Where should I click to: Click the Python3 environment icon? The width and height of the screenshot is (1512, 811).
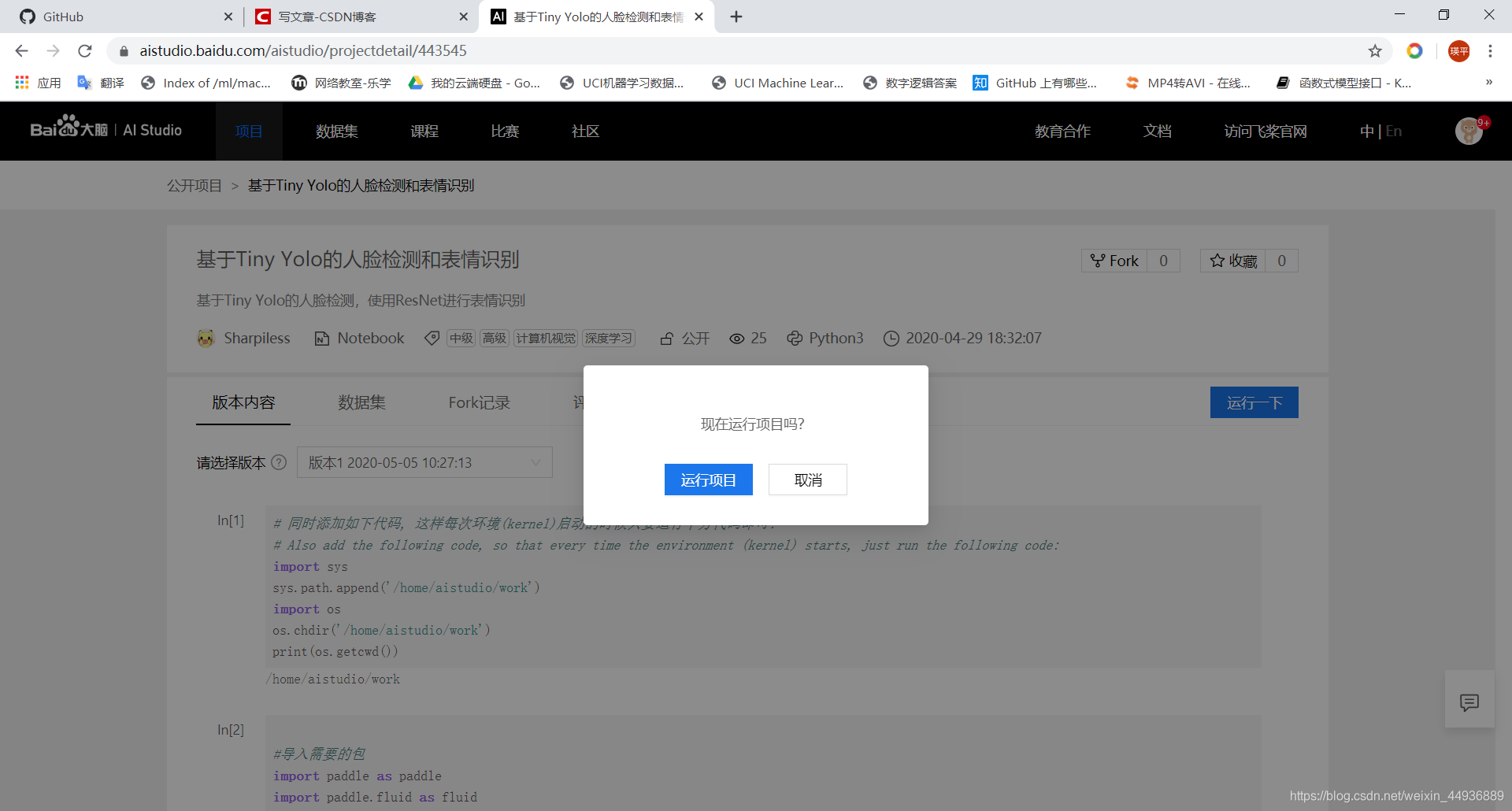point(795,339)
